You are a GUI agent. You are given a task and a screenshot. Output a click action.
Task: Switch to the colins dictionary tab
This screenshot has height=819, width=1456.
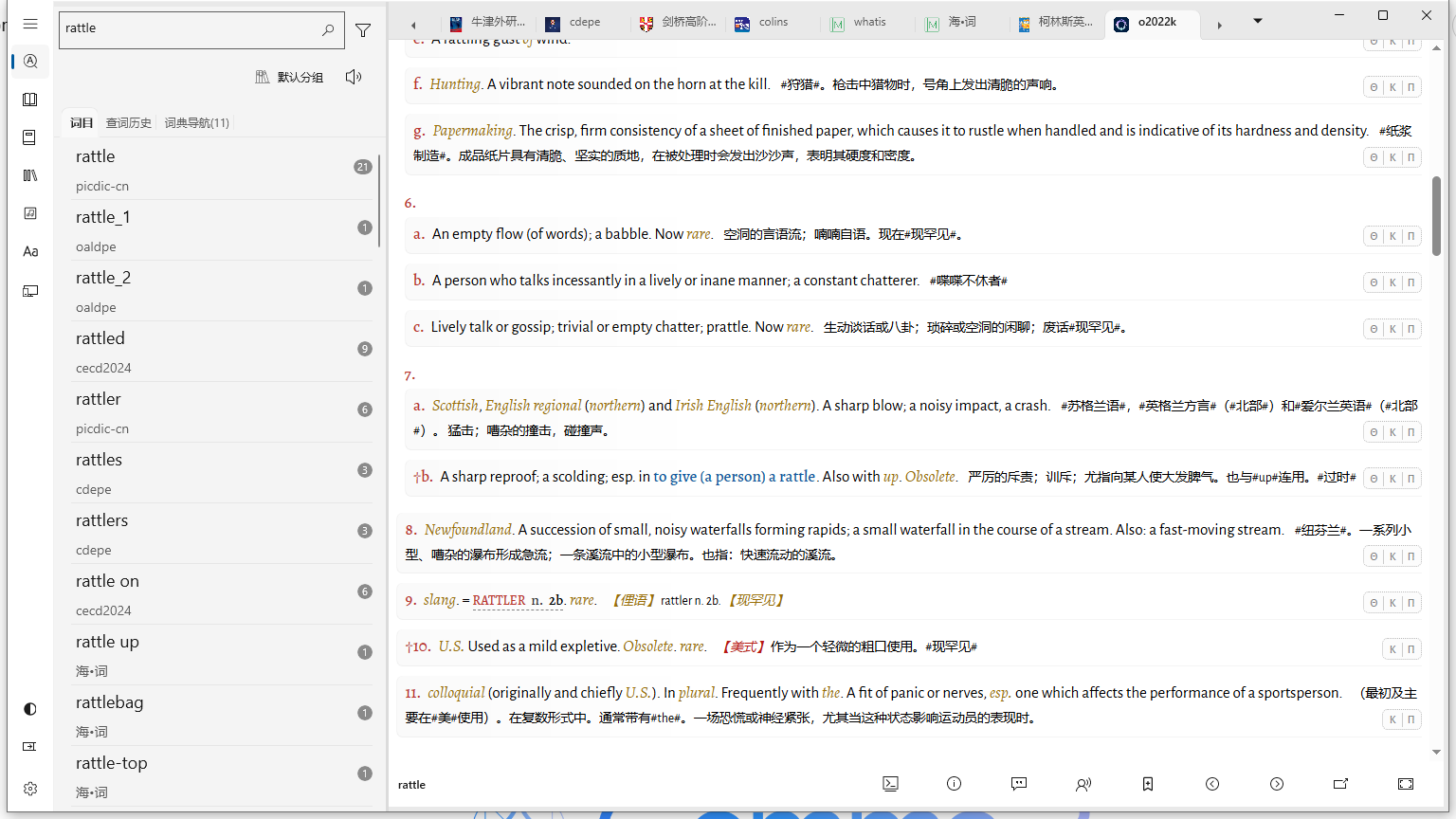pyautogui.click(x=773, y=23)
